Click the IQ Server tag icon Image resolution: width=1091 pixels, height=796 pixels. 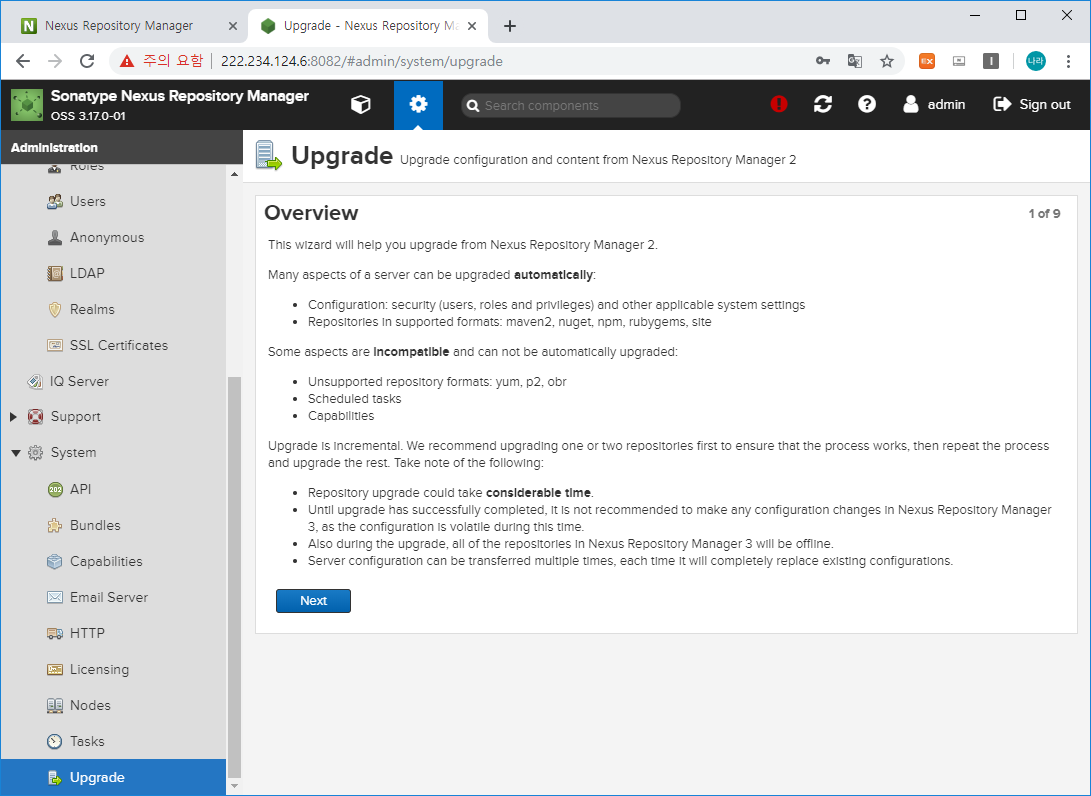click(35, 381)
